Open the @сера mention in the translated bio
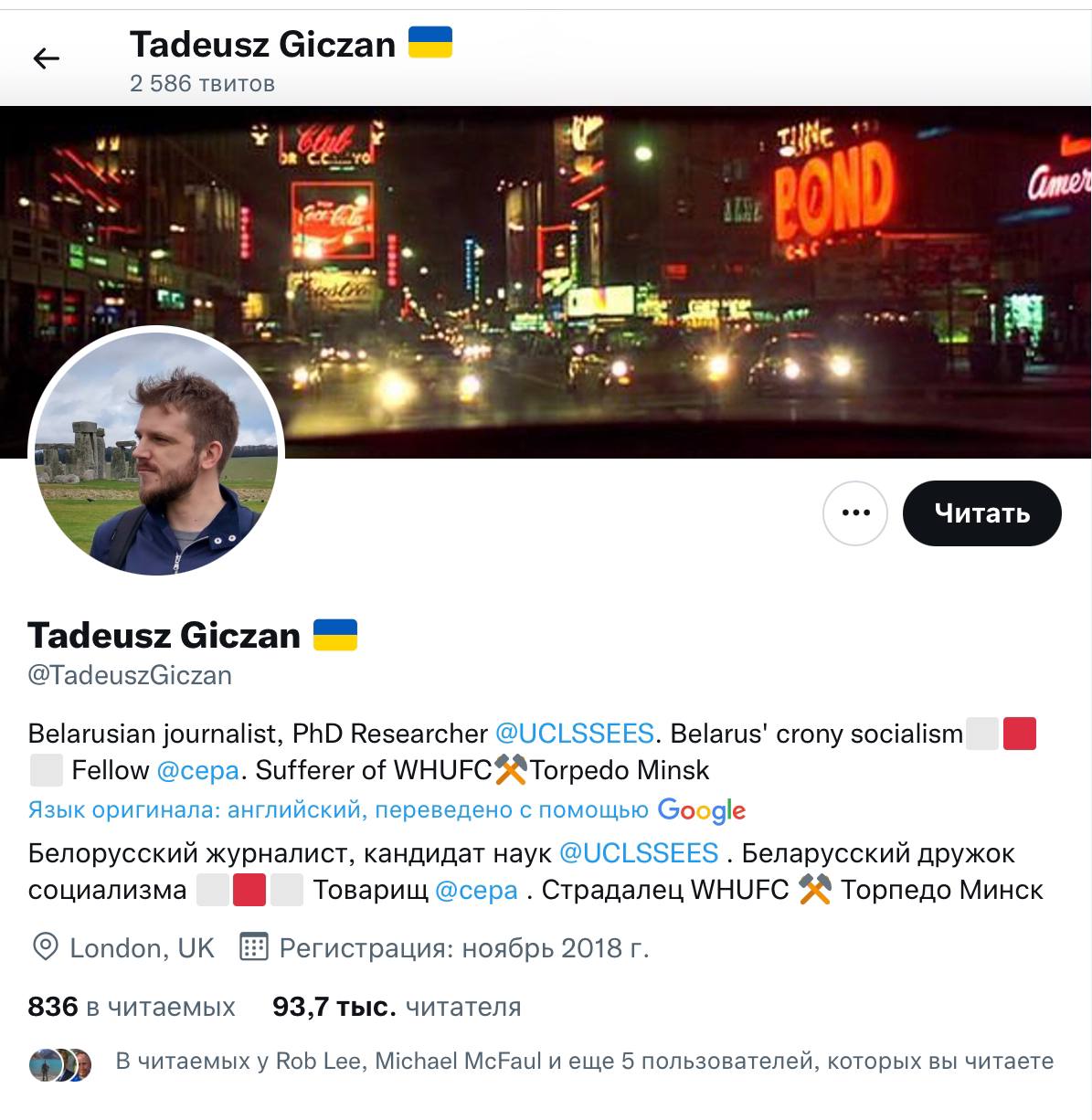1092x1120 pixels. [476, 890]
